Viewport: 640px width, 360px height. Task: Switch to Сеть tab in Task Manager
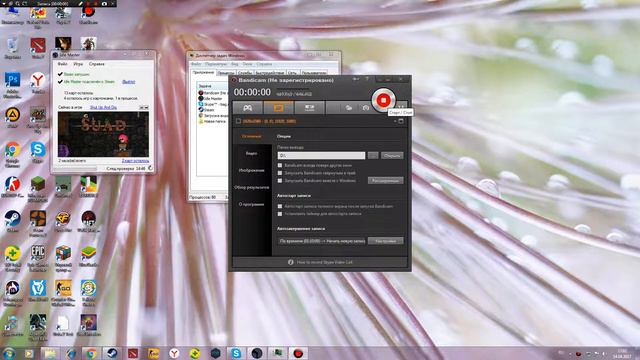(x=292, y=73)
